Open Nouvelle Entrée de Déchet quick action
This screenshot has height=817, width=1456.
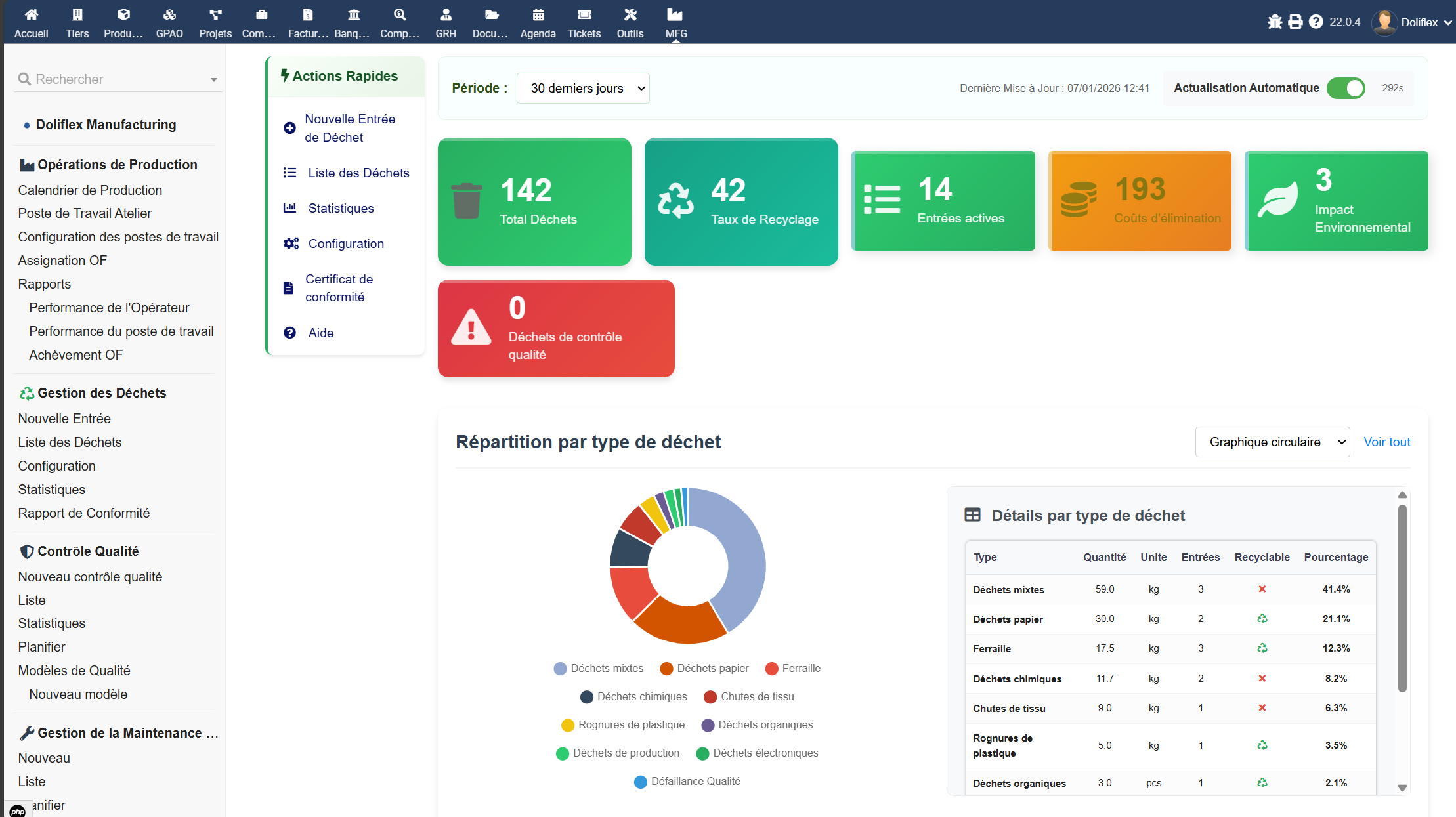350,128
